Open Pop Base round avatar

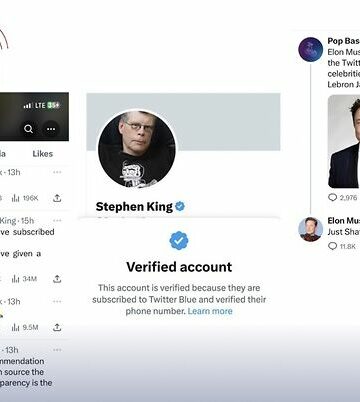point(310,49)
